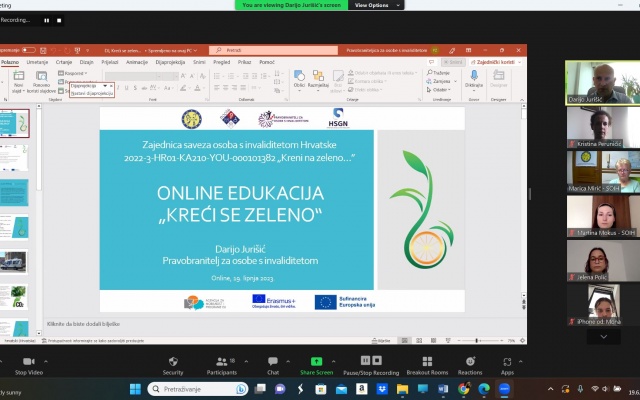Viewport: 640px width, 400px height.
Task: Open the Animacije tab
Action: 137,62
